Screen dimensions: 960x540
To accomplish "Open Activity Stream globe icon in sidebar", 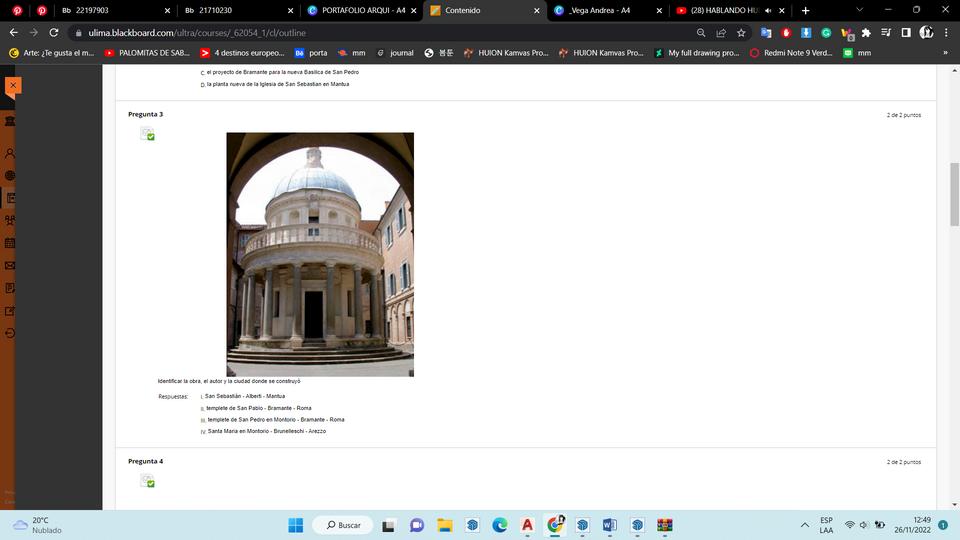I will [10, 176].
